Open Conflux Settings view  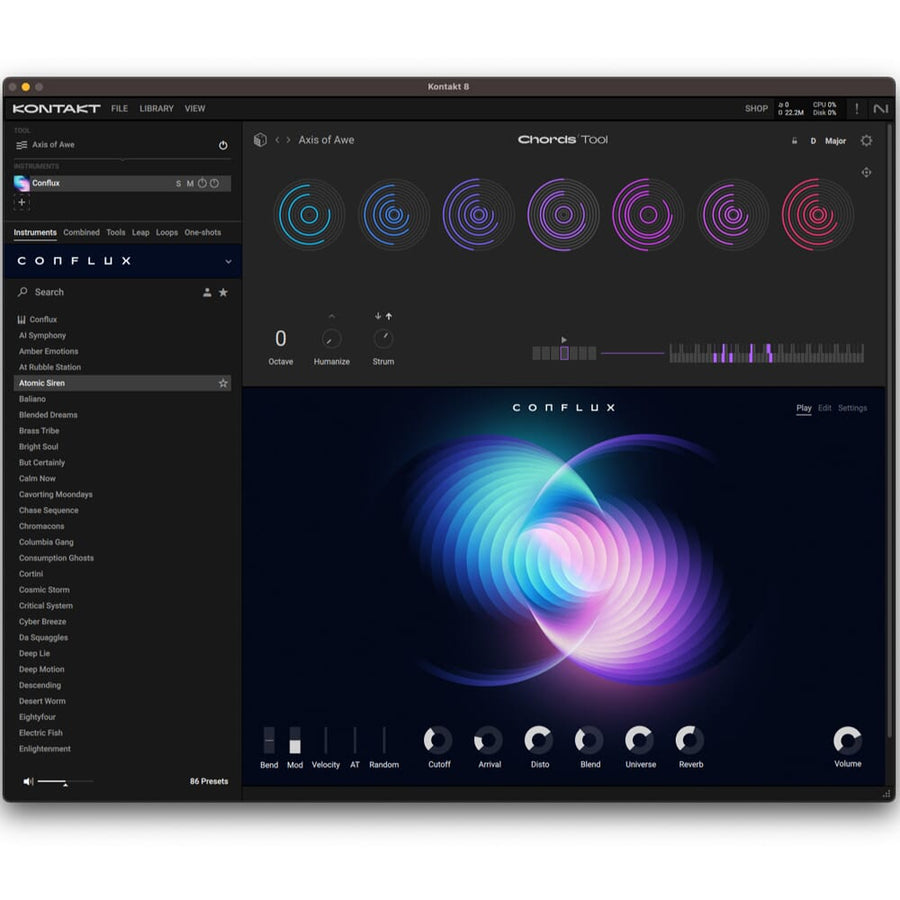coord(852,408)
